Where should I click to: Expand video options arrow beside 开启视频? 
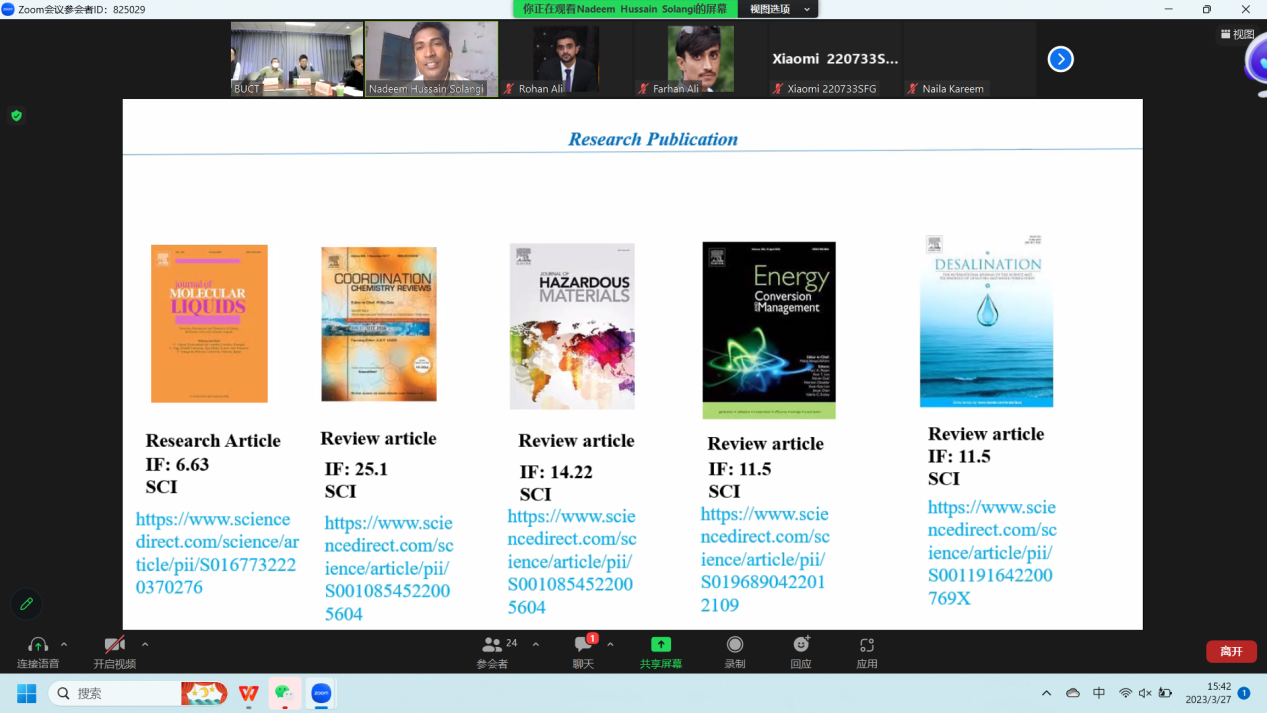(145, 645)
